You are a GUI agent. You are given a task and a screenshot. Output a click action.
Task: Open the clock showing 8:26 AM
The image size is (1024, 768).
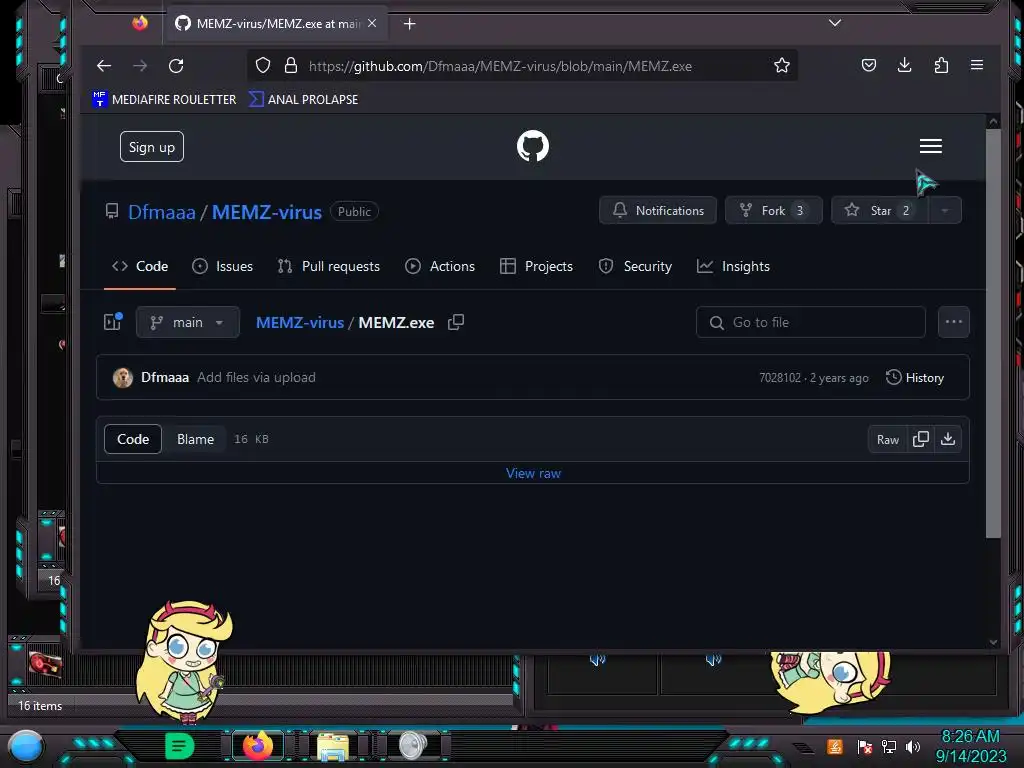(x=970, y=746)
